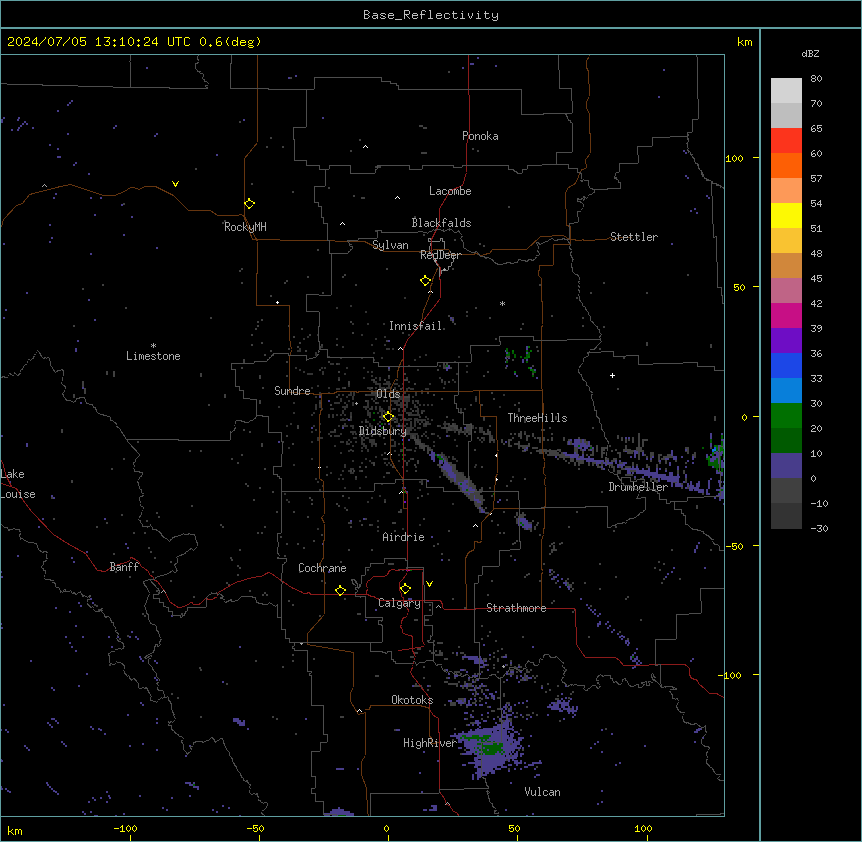Click the asterisk marker above Limestone label

[153, 346]
